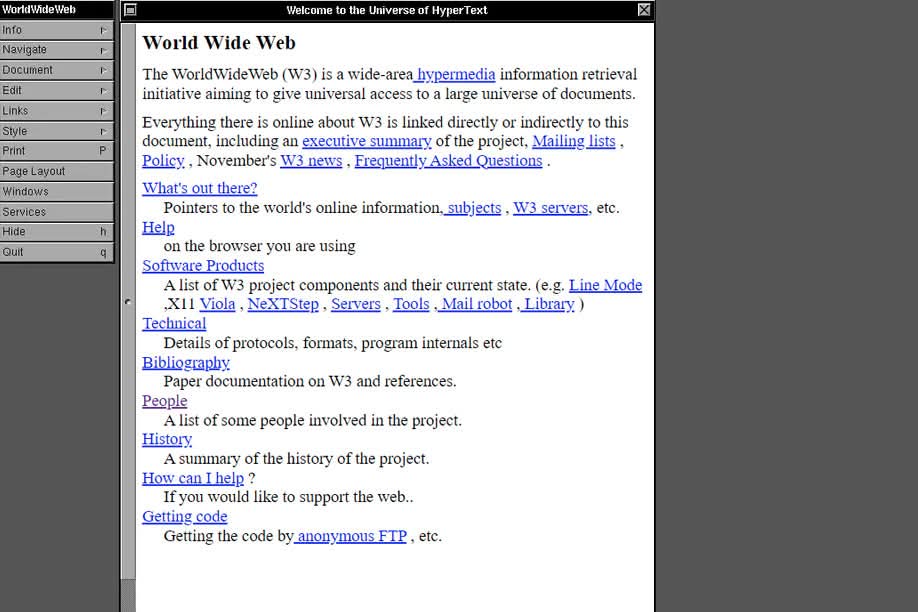This screenshot has height=612, width=918.
Task: Choose Print from the menu
Action: [56, 151]
